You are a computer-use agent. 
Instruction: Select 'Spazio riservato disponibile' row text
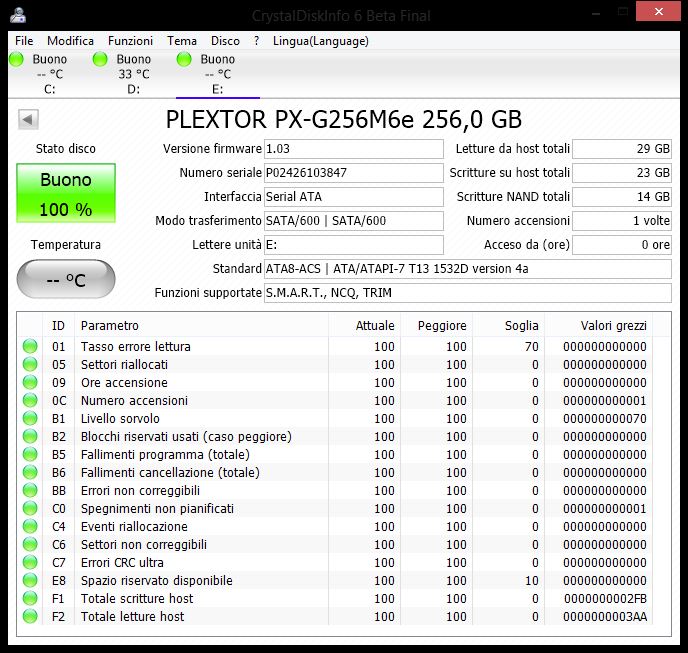[x=157, y=580]
